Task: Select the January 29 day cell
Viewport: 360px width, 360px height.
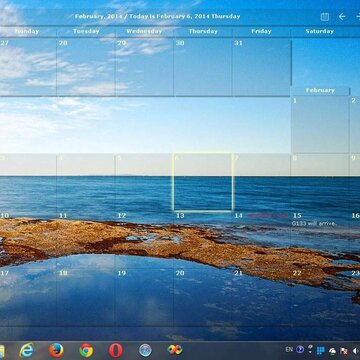Action: [144, 67]
